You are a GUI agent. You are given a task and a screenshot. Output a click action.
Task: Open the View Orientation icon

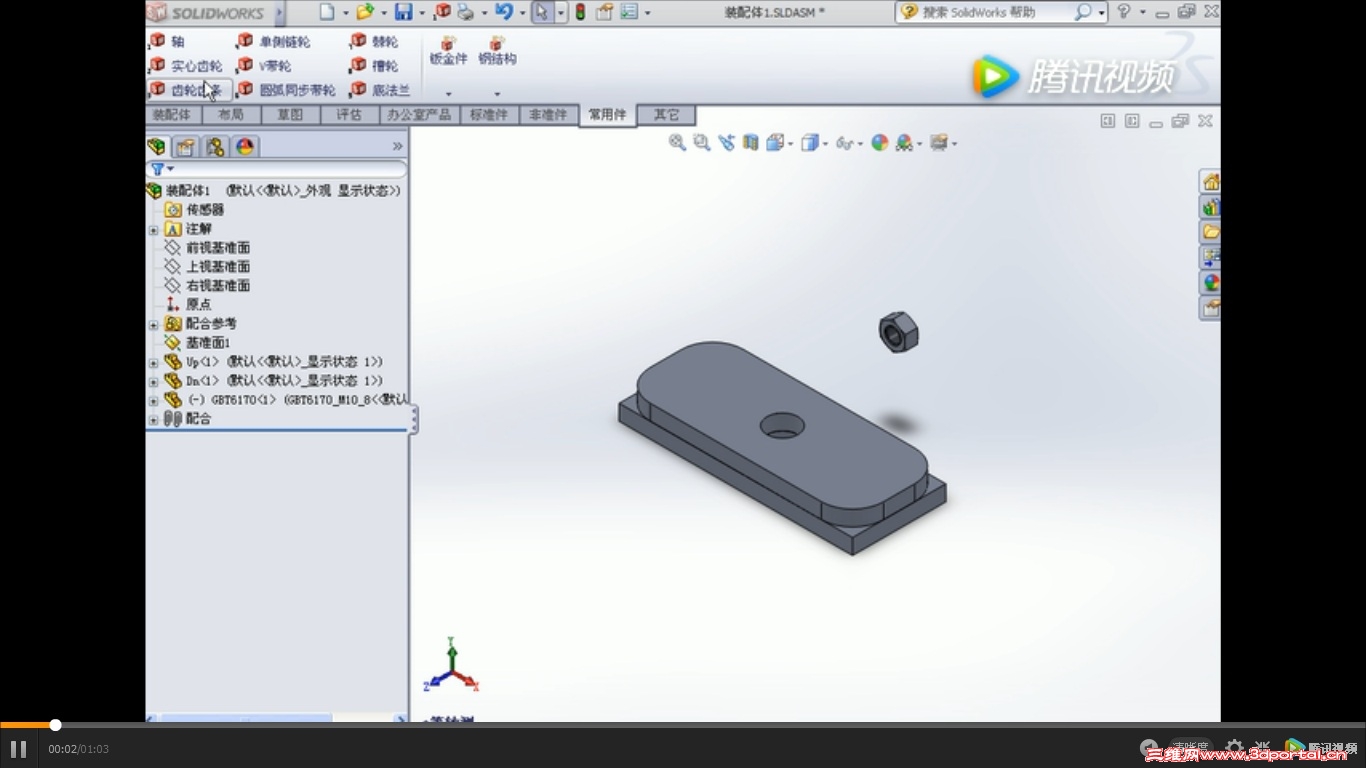[x=774, y=143]
